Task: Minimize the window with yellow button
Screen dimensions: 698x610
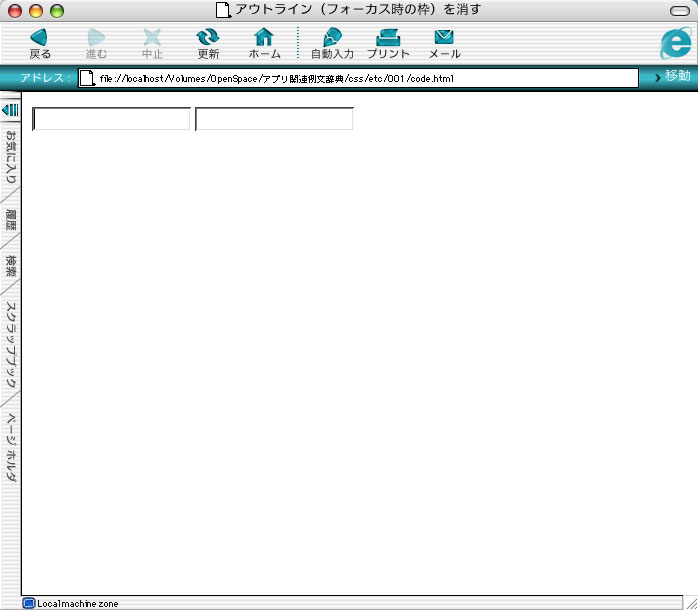Action: pos(36,11)
